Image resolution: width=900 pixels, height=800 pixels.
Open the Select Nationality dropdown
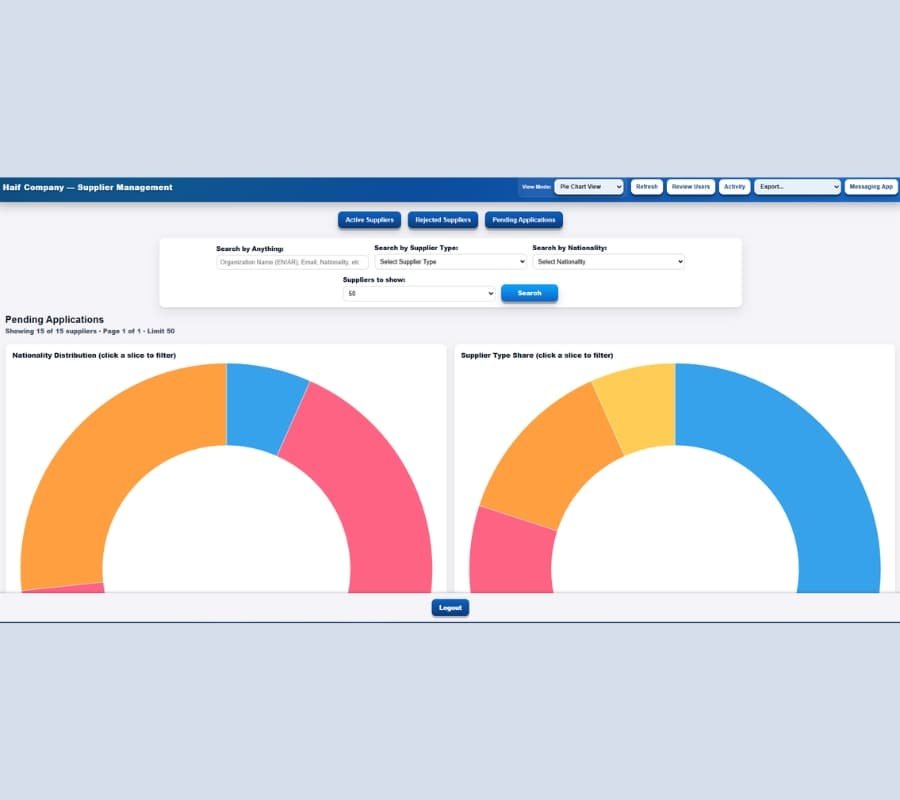[608, 261]
